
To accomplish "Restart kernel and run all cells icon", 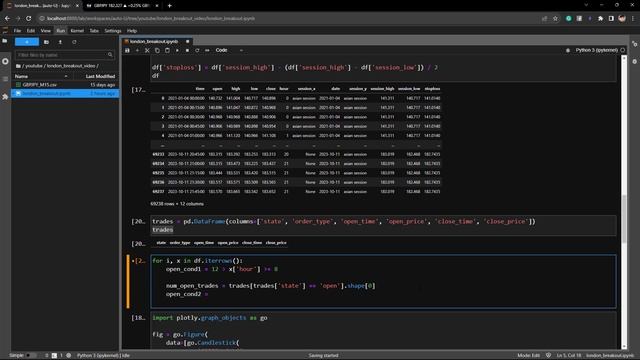I will coord(207,50).
